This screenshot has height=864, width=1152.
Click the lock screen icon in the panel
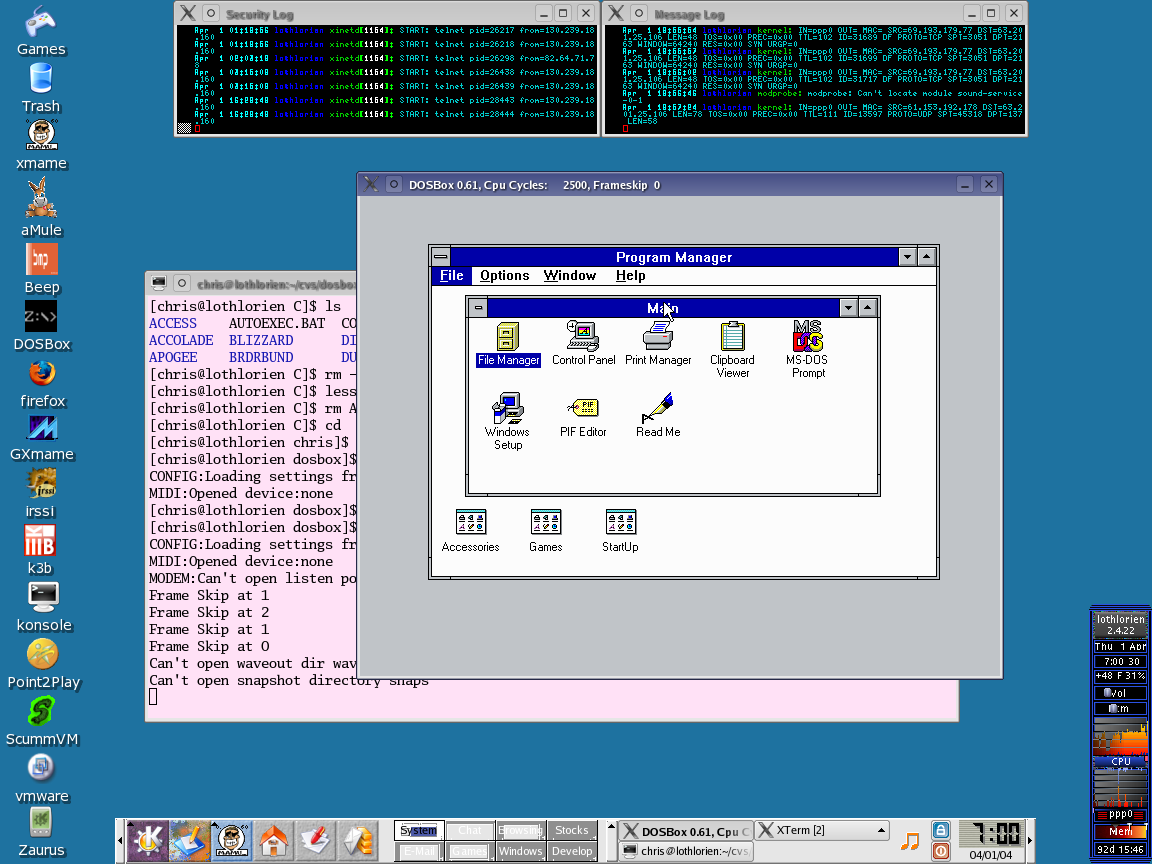click(x=940, y=830)
